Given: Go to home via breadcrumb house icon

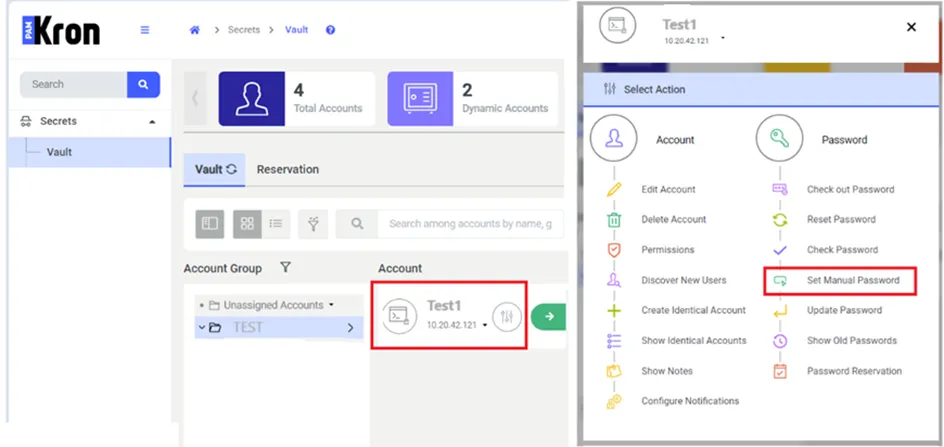Looking at the screenshot, I should tap(194, 30).
